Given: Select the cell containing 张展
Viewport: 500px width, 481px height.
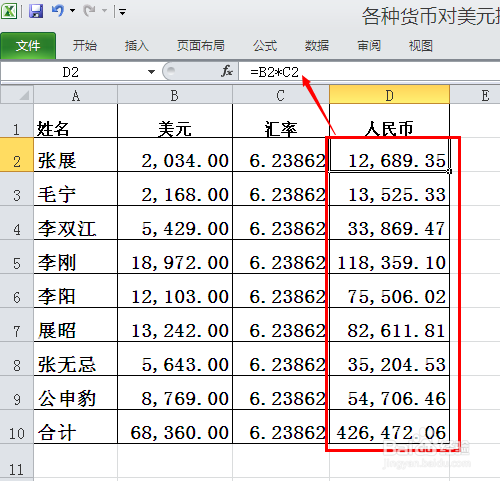Looking at the screenshot, I should pyautogui.click(x=76, y=155).
